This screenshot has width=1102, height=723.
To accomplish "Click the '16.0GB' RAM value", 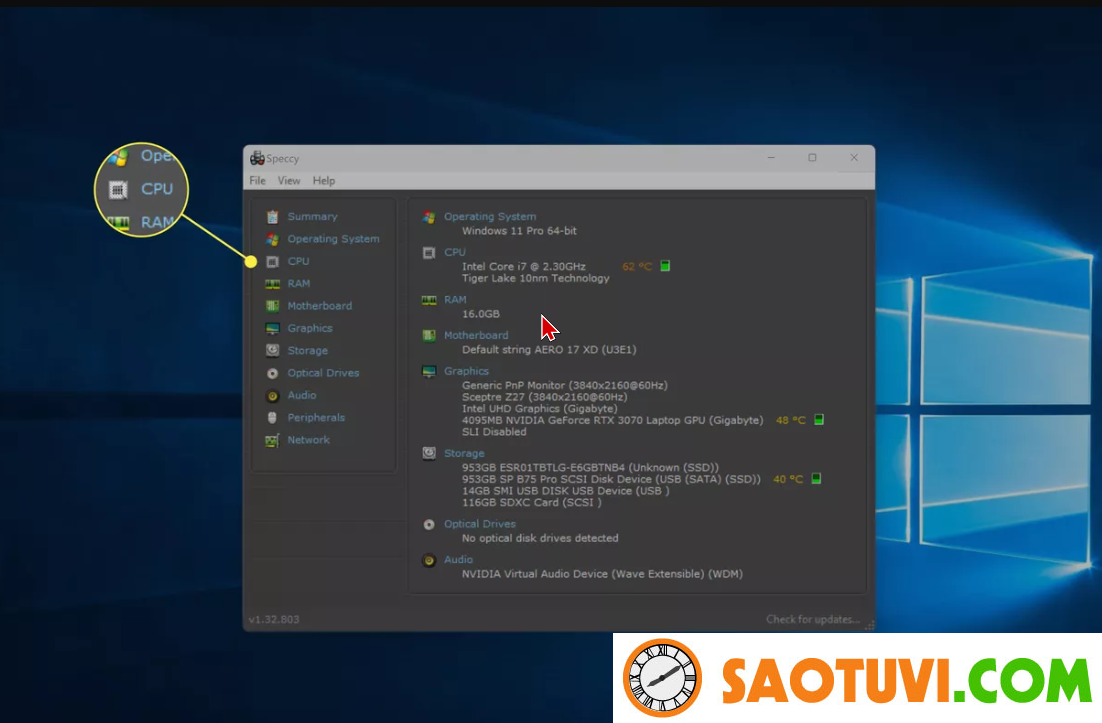I will tap(481, 314).
